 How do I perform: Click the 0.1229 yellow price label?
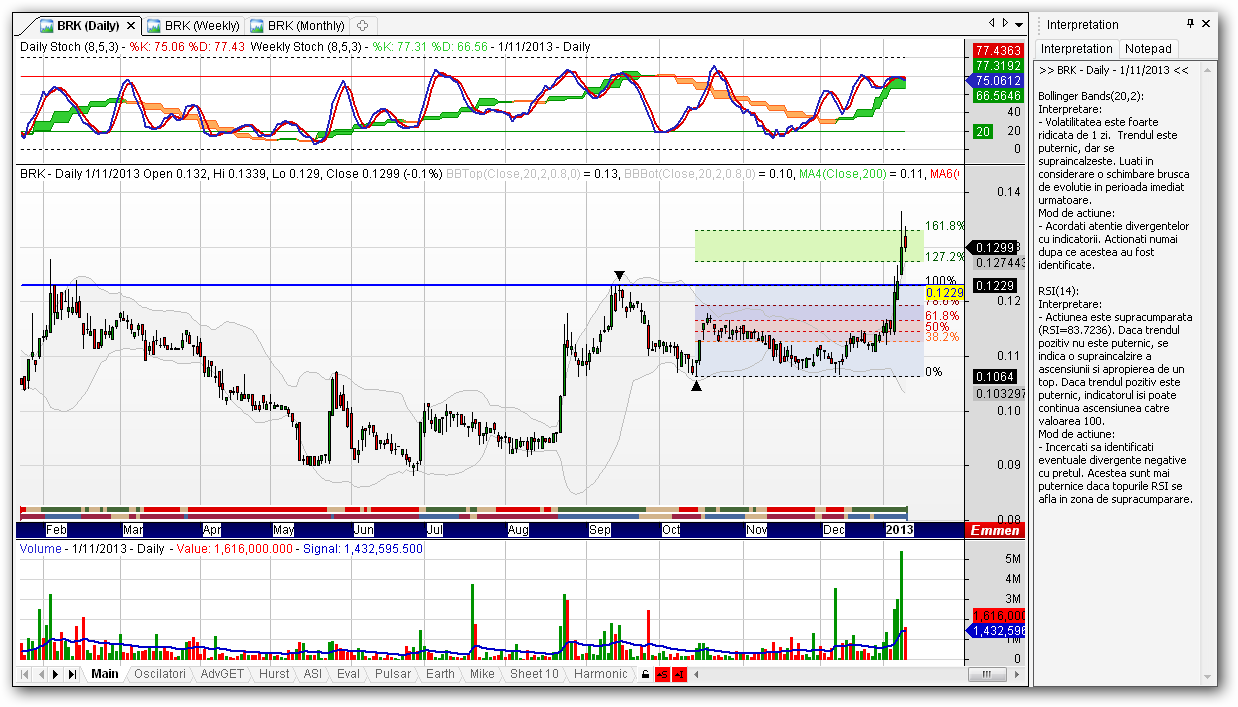click(x=945, y=293)
